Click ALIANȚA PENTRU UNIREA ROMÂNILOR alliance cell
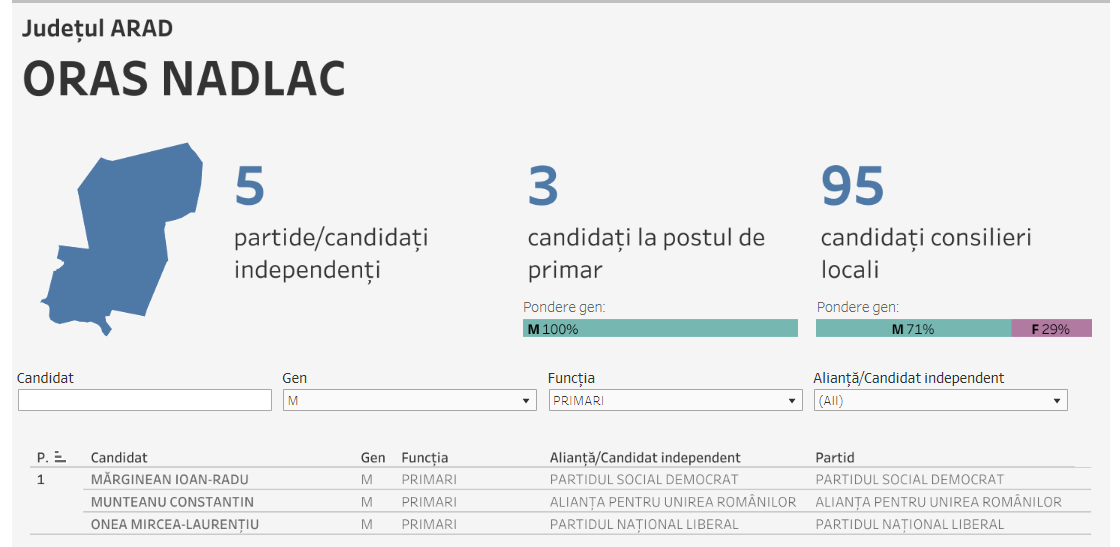The height and width of the screenshot is (547, 1120). 673,502
